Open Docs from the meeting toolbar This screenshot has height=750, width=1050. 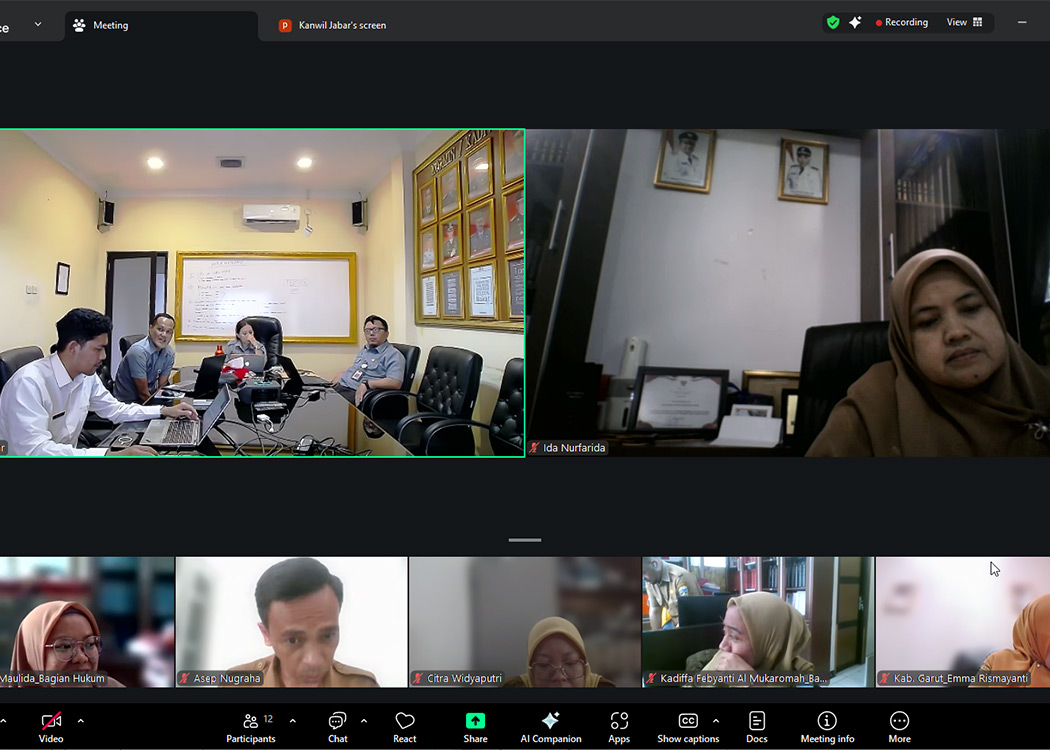tap(757, 727)
